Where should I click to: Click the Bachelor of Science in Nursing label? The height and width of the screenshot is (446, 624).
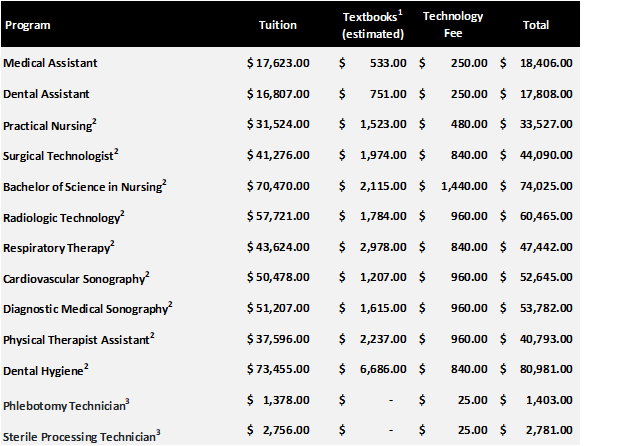pyautogui.click(x=84, y=186)
